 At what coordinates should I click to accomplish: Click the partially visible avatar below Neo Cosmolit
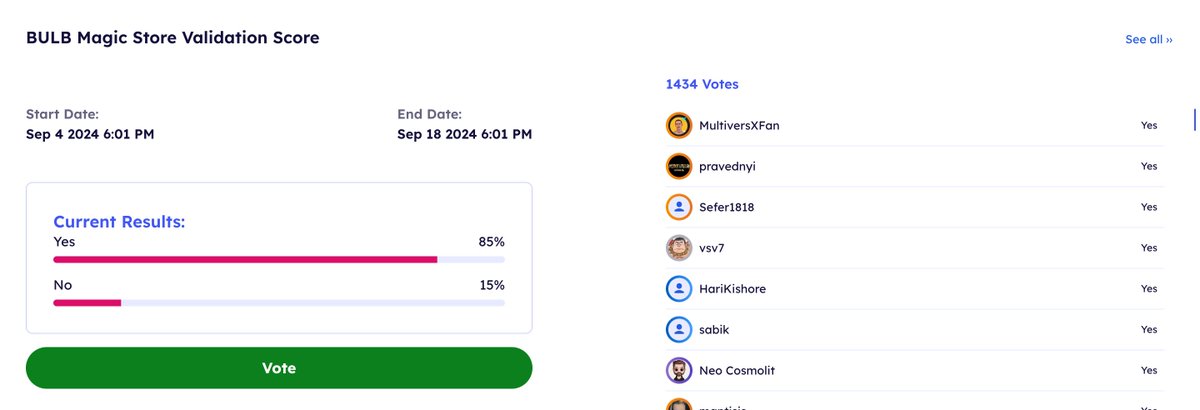tap(679, 404)
